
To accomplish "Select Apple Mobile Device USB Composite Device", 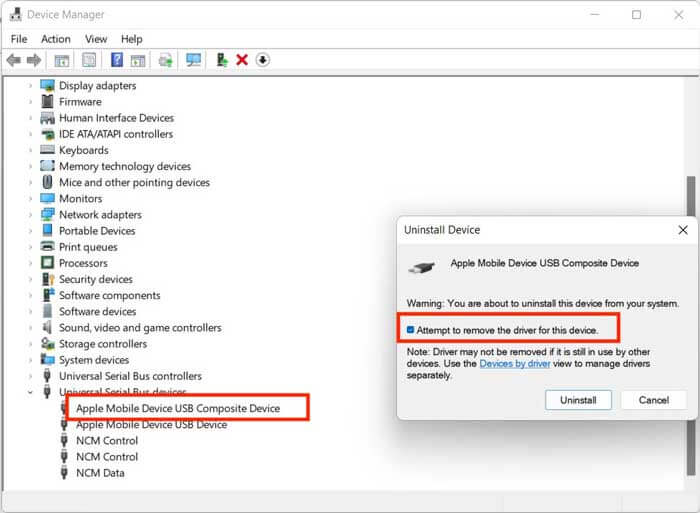I will tap(178, 408).
